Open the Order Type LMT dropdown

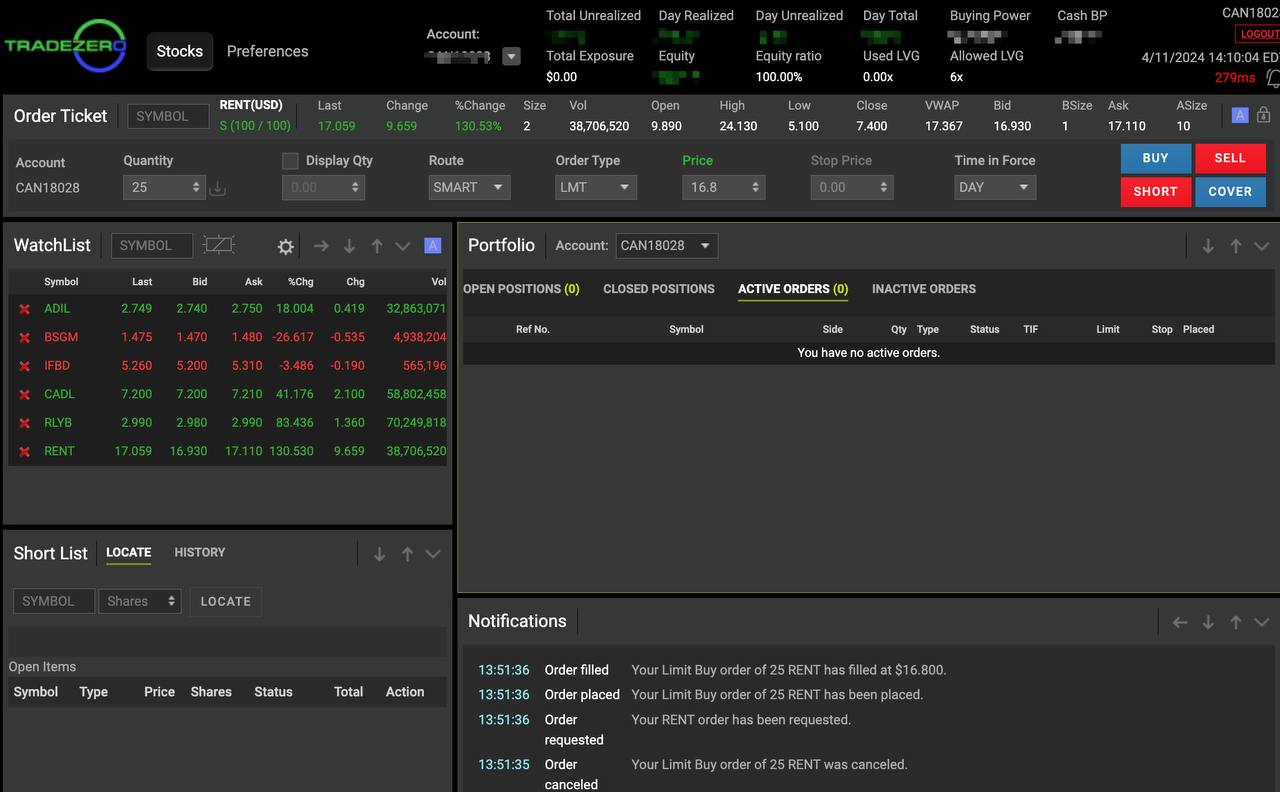click(x=595, y=187)
